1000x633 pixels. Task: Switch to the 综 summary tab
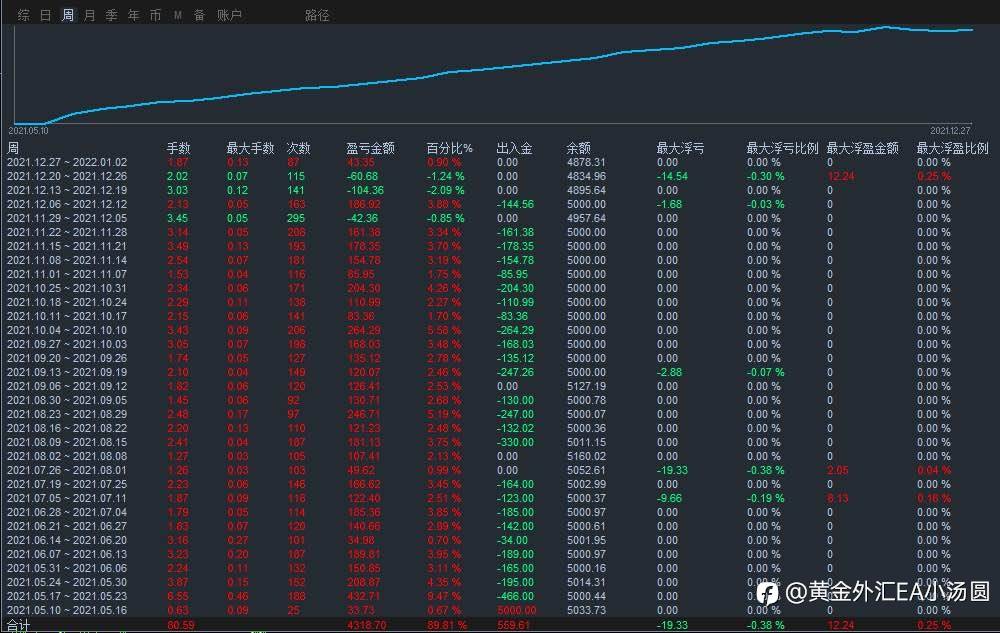pyautogui.click(x=24, y=15)
